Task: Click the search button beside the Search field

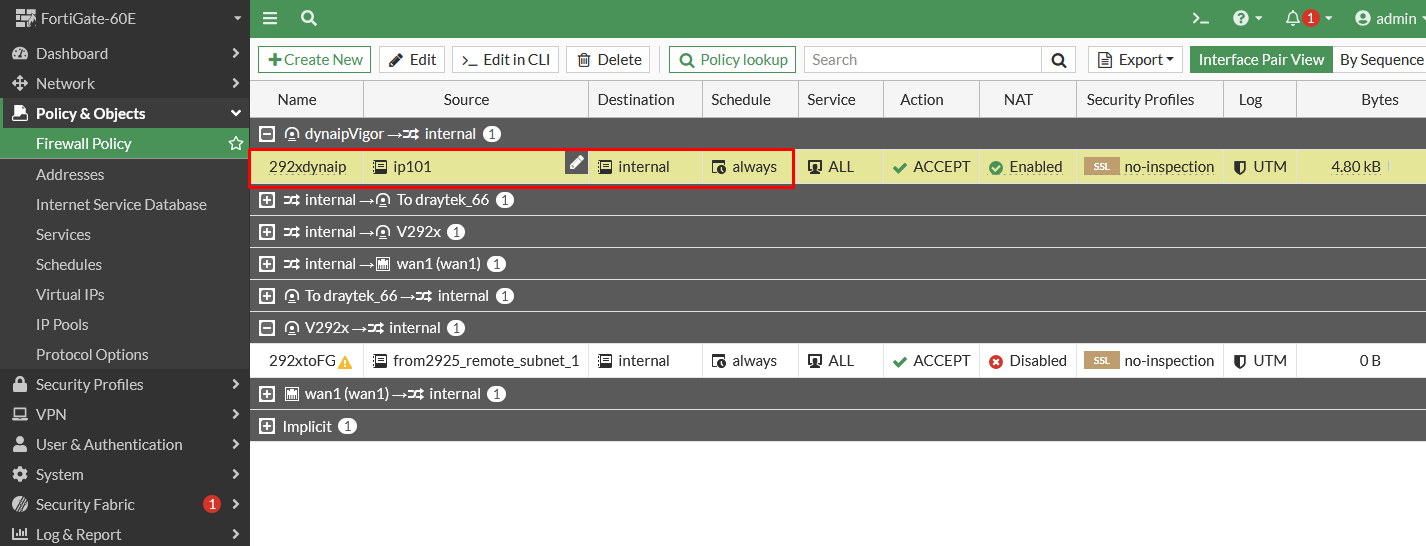Action: [1058, 60]
